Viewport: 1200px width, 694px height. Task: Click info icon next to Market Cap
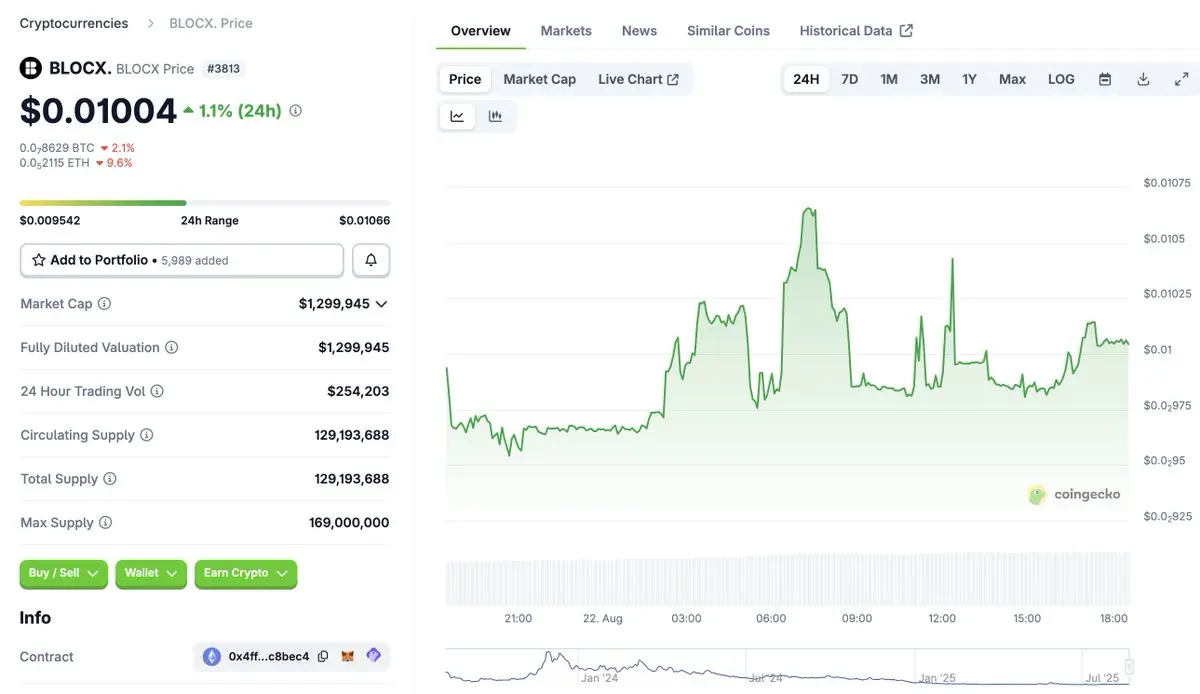coord(104,303)
